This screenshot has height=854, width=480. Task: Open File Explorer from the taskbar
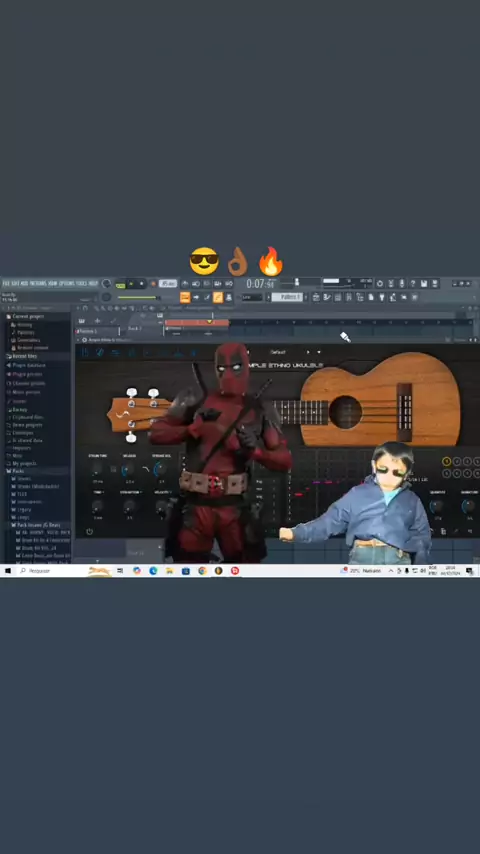[169, 571]
